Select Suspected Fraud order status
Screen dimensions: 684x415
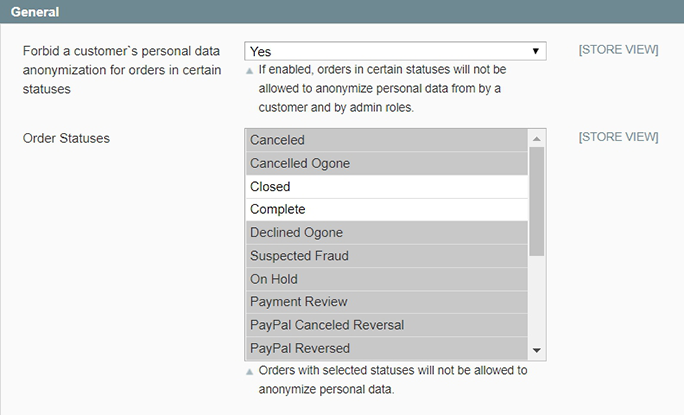click(386, 256)
